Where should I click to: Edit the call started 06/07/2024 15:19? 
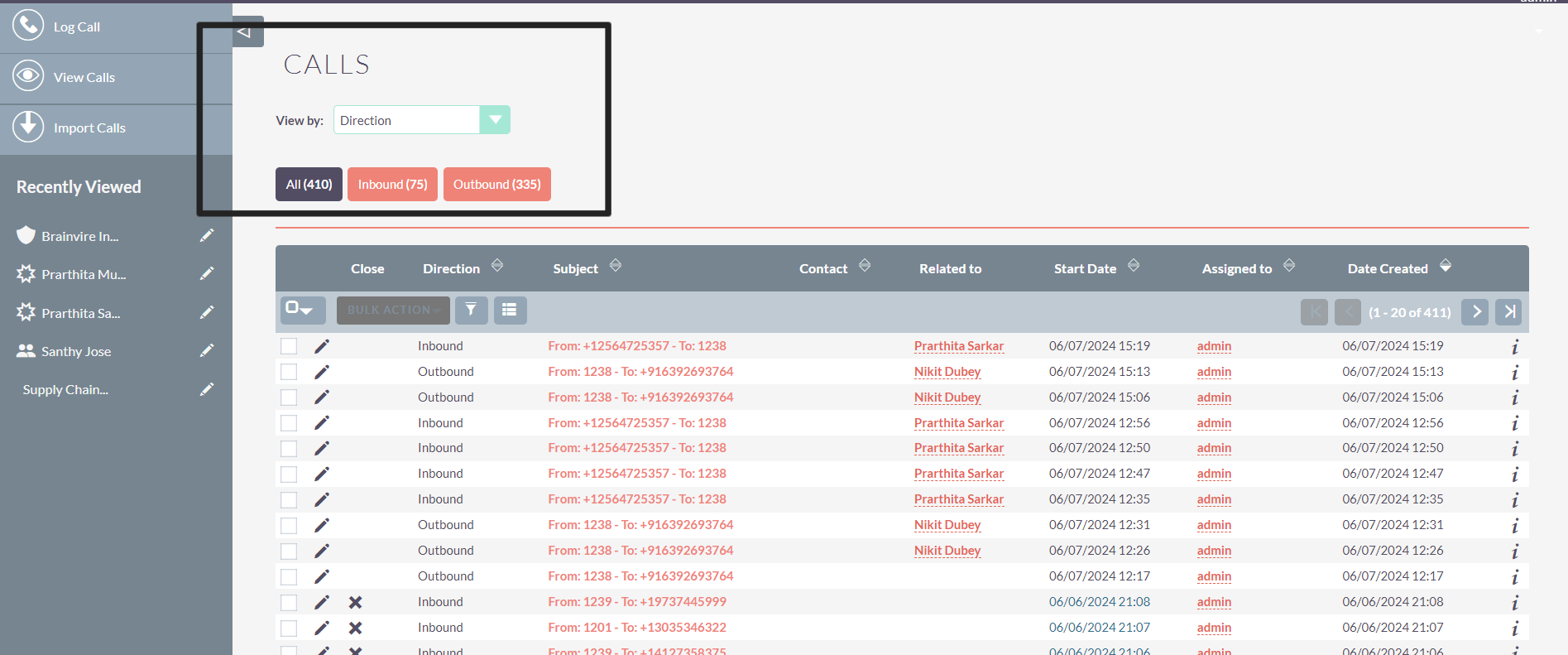coord(322,346)
